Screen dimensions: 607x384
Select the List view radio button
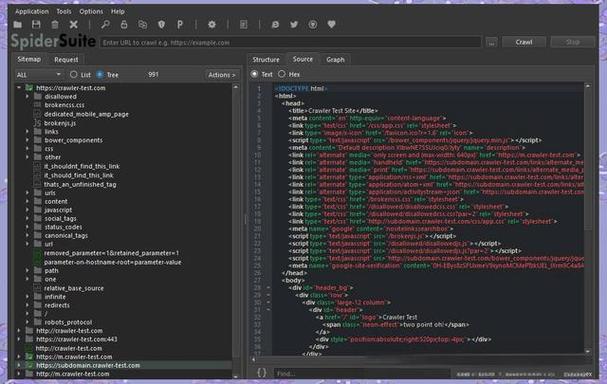[x=74, y=75]
